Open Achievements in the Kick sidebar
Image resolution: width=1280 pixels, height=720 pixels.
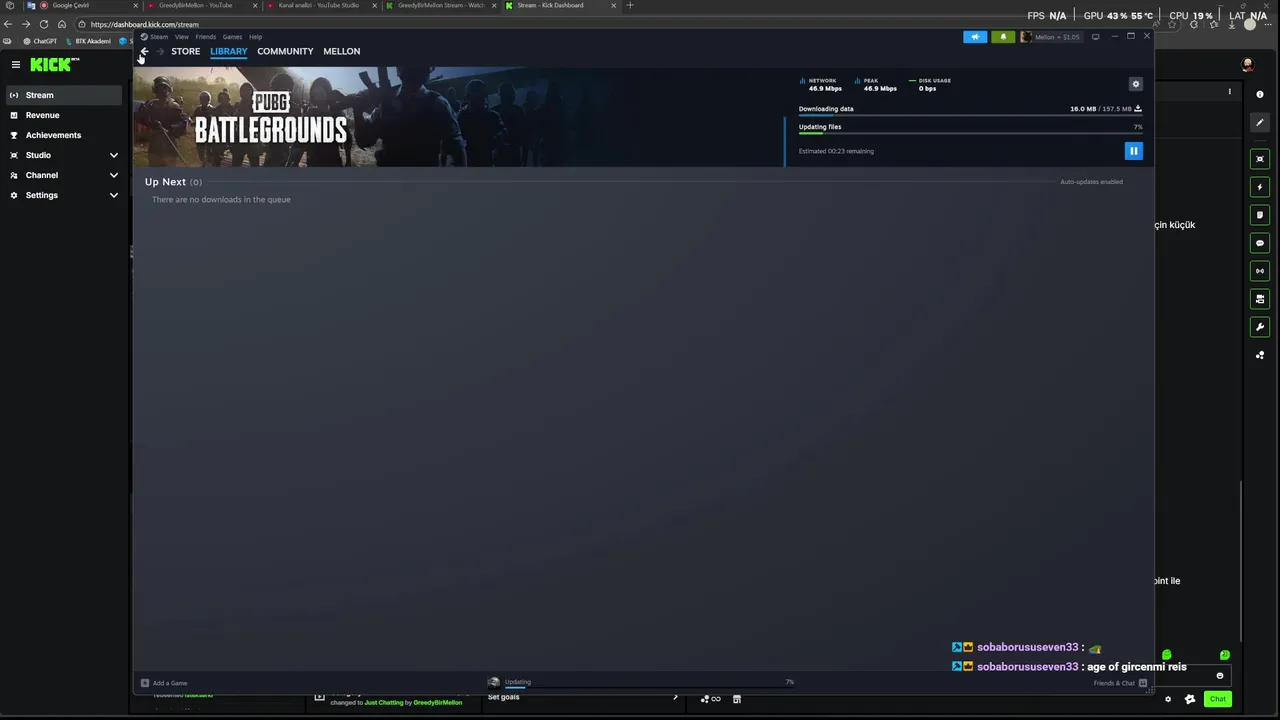pyautogui.click(x=66, y=135)
